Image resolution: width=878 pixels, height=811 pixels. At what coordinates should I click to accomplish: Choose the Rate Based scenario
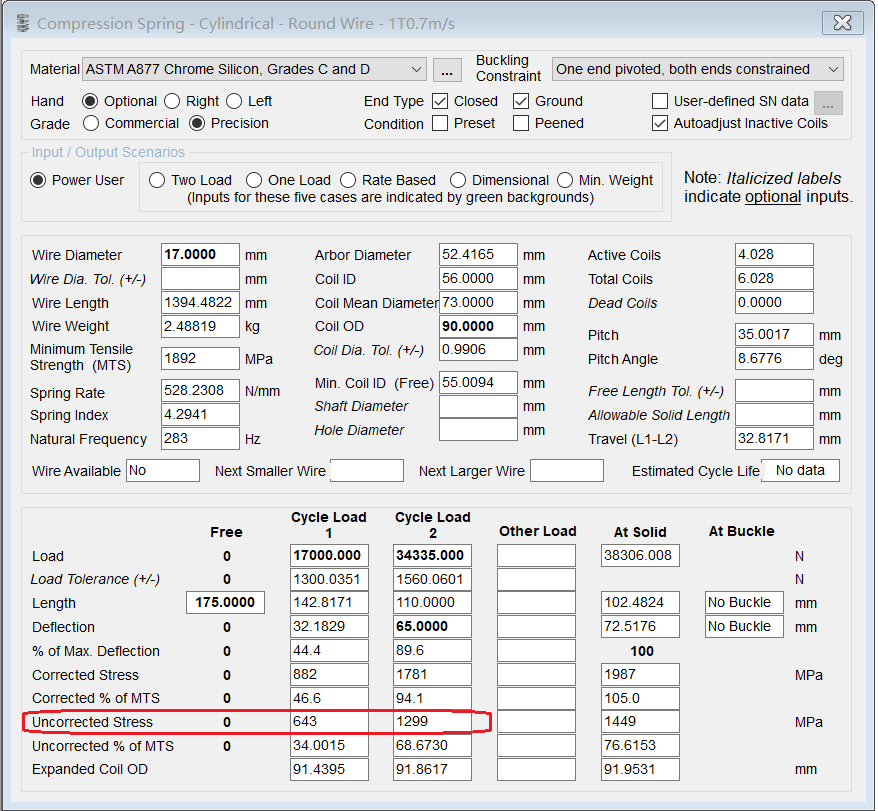pyautogui.click(x=348, y=180)
